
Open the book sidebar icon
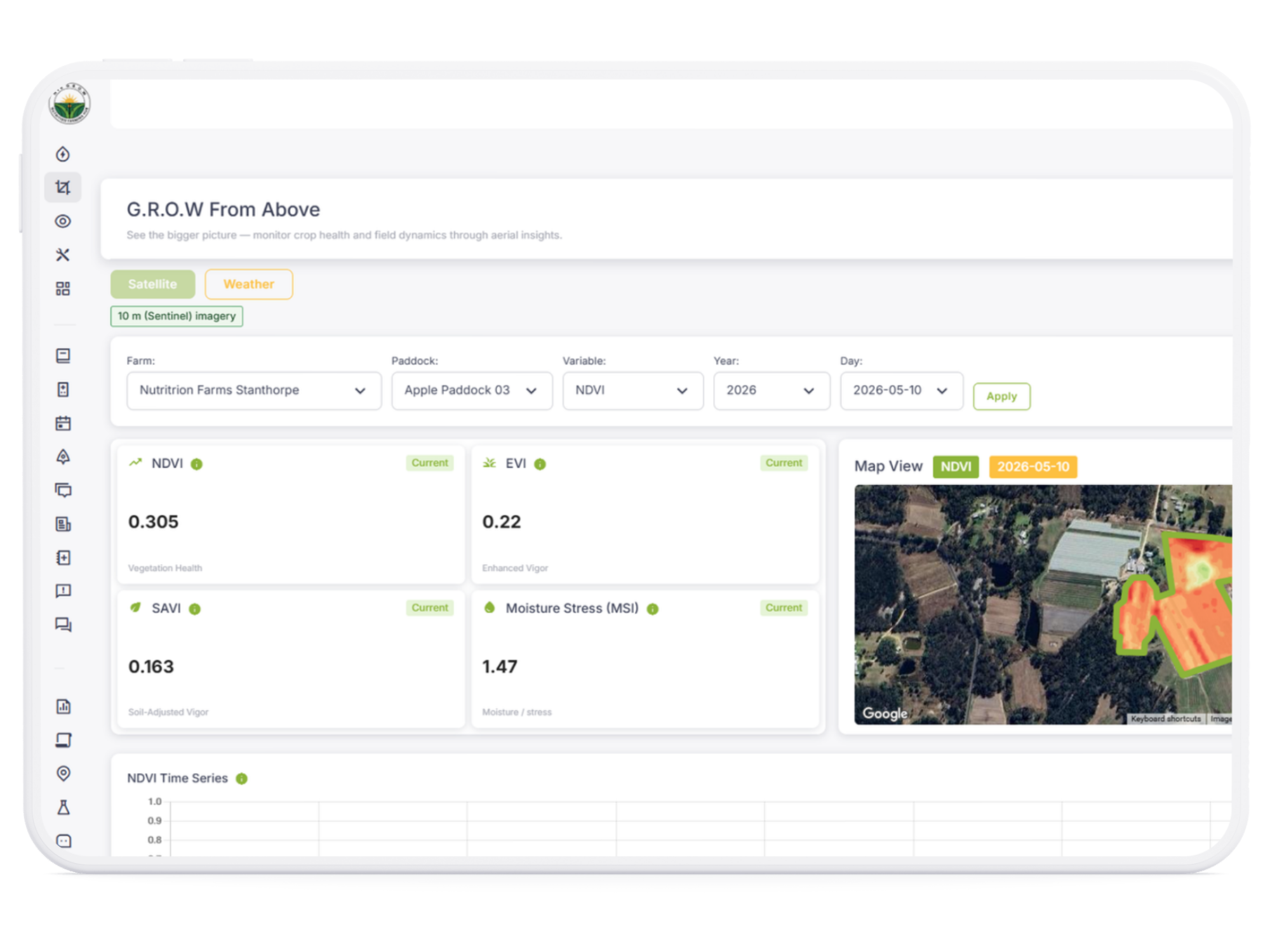(x=63, y=355)
